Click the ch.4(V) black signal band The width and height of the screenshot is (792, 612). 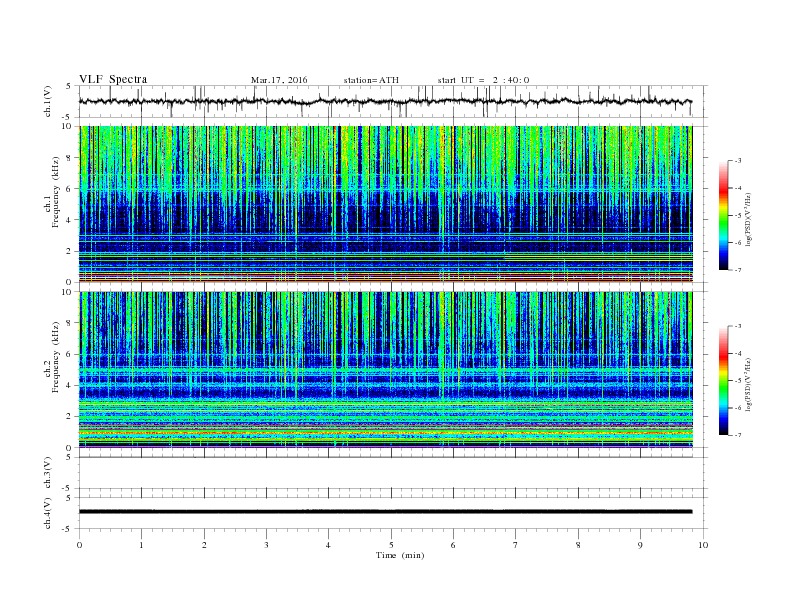click(385, 512)
